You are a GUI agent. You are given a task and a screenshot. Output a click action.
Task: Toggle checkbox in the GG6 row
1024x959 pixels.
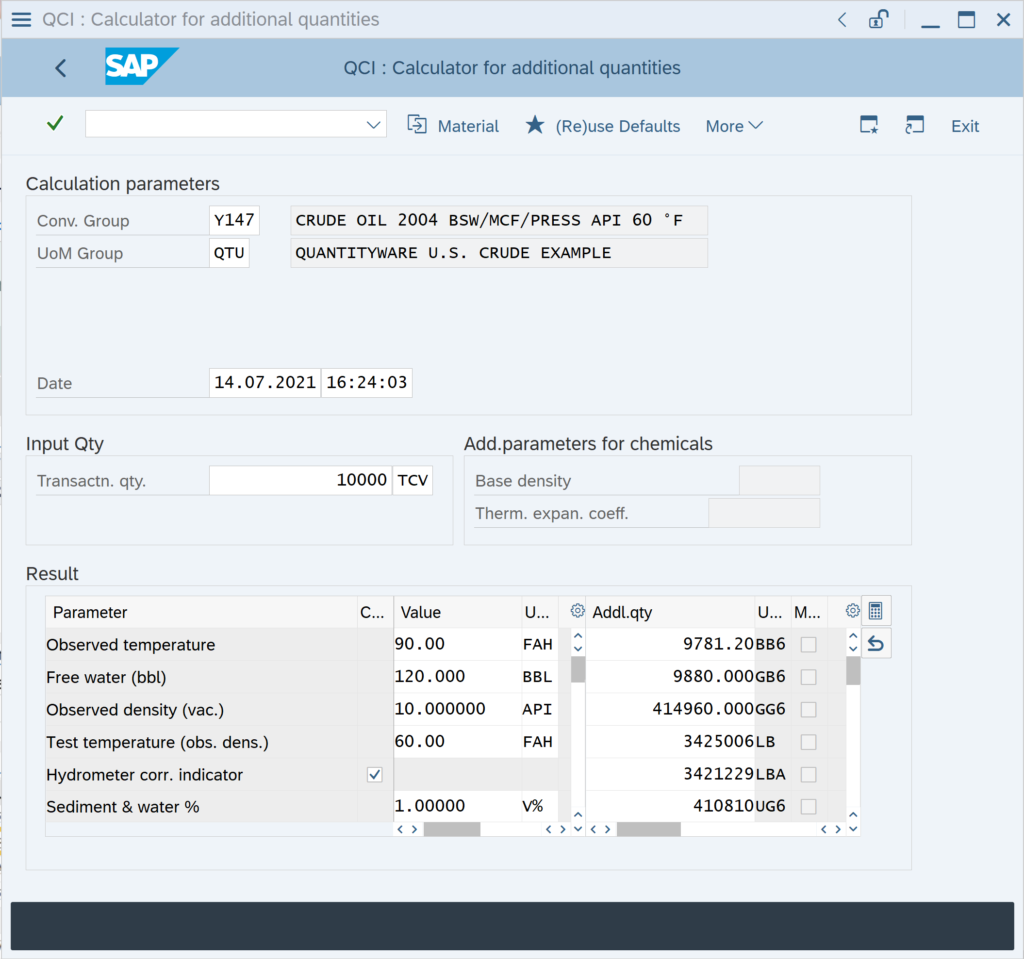point(808,709)
